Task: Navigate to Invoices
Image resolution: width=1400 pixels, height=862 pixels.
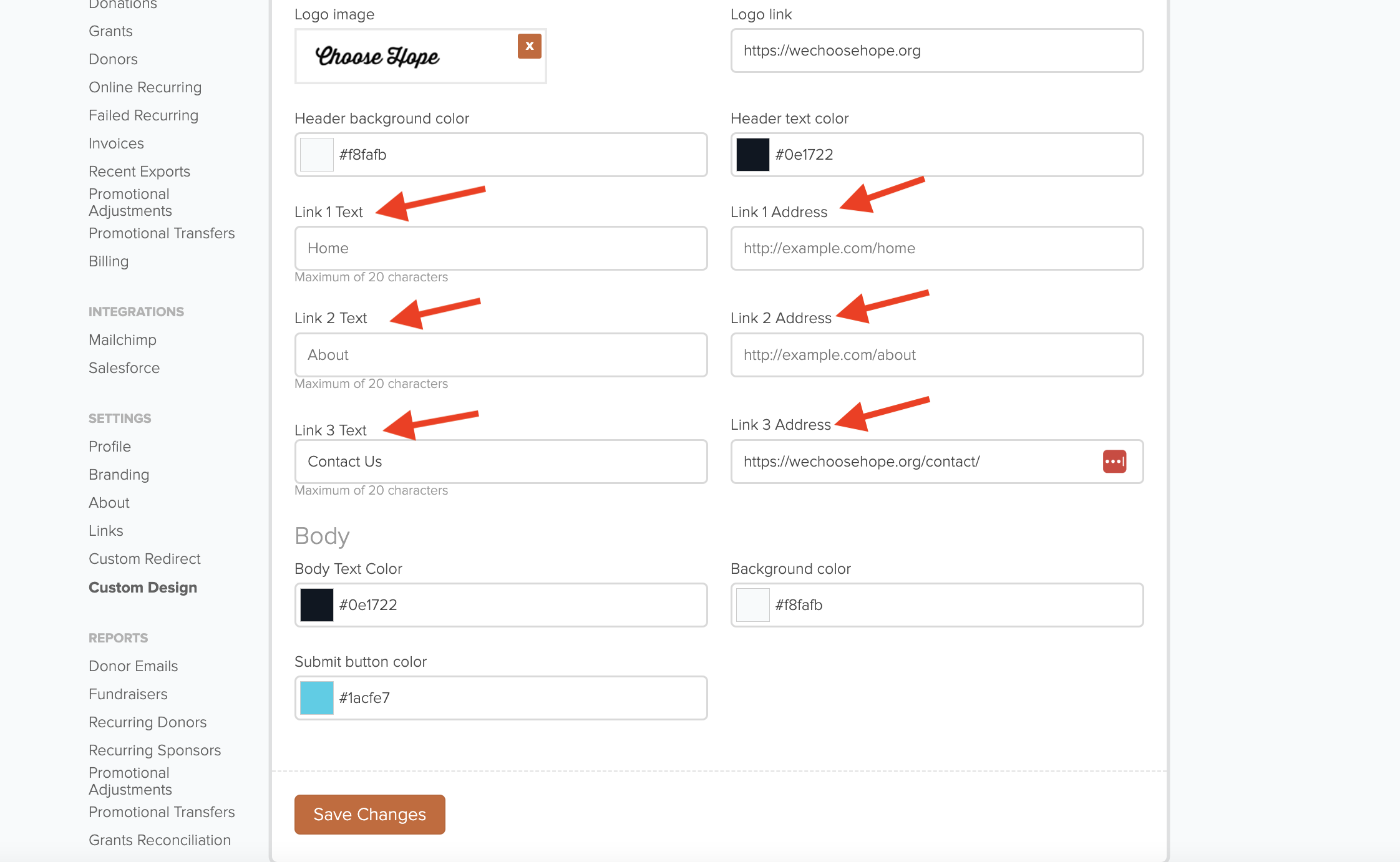Action: [x=116, y=143]
